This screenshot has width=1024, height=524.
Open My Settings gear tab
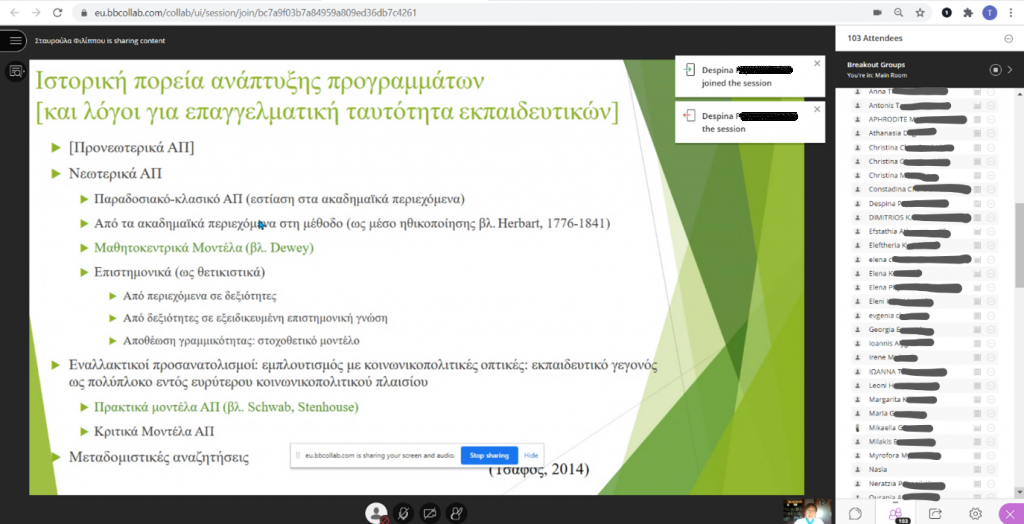tap(975, 514)
